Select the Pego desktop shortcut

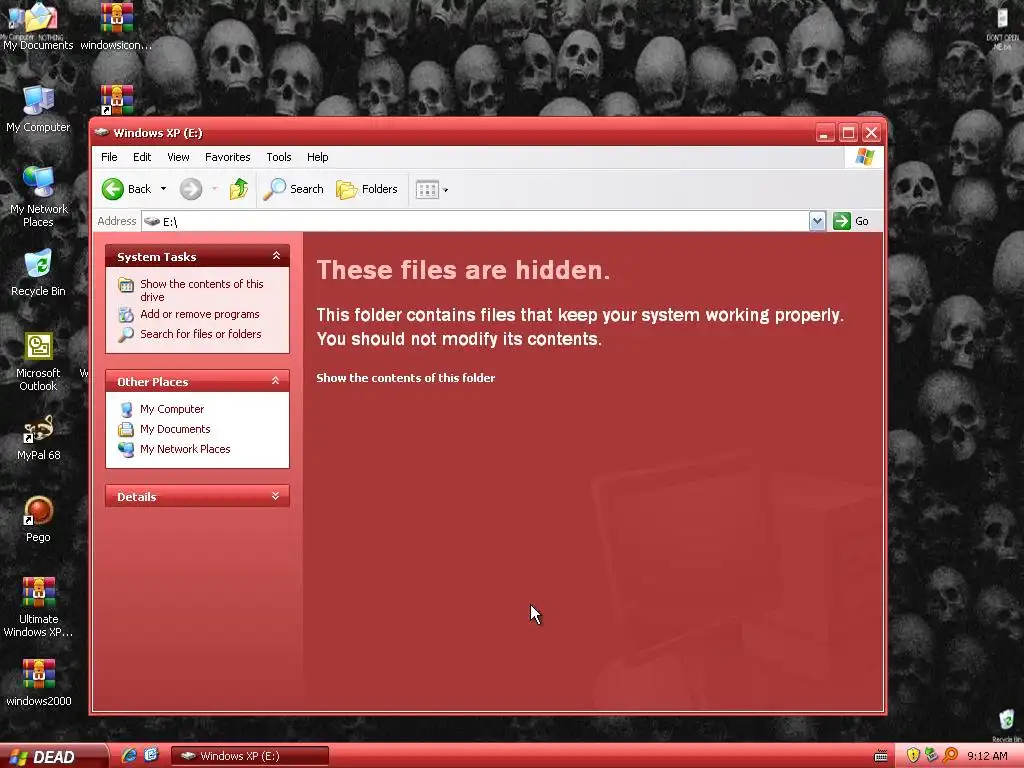click(x=38, y=520)
